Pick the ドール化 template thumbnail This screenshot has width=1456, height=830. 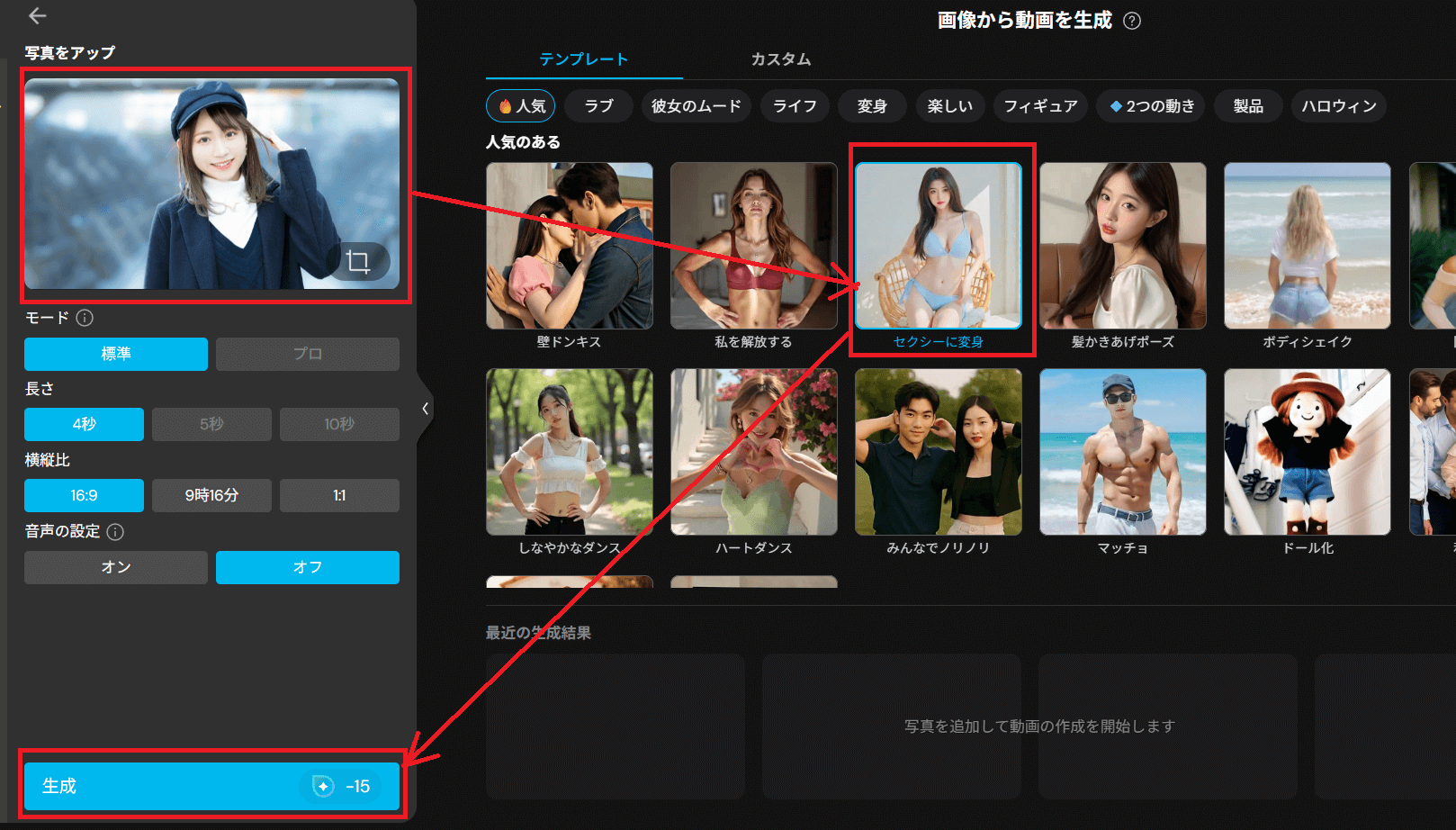click(x=1307, y=452)
